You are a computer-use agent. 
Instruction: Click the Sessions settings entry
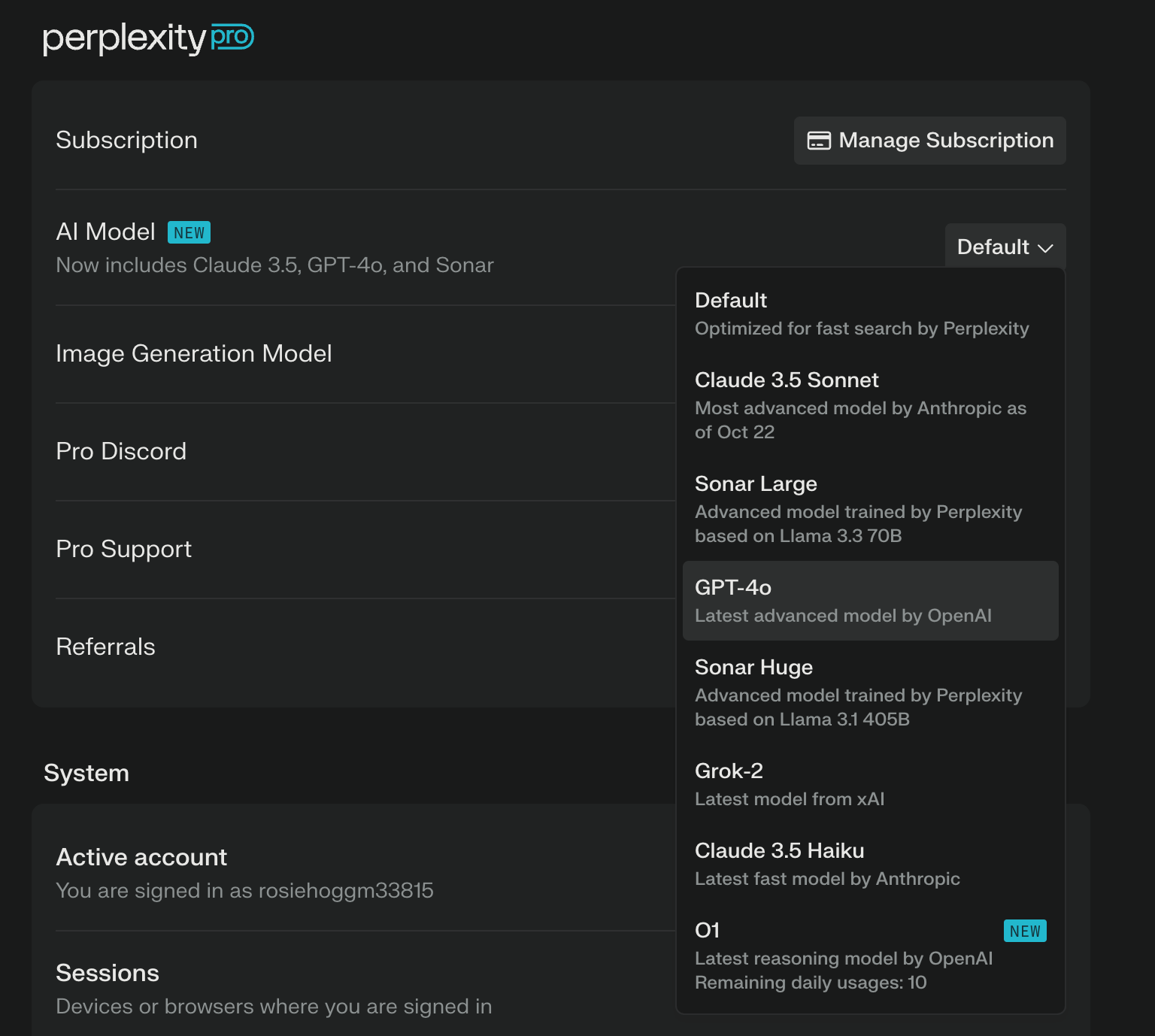365,988
